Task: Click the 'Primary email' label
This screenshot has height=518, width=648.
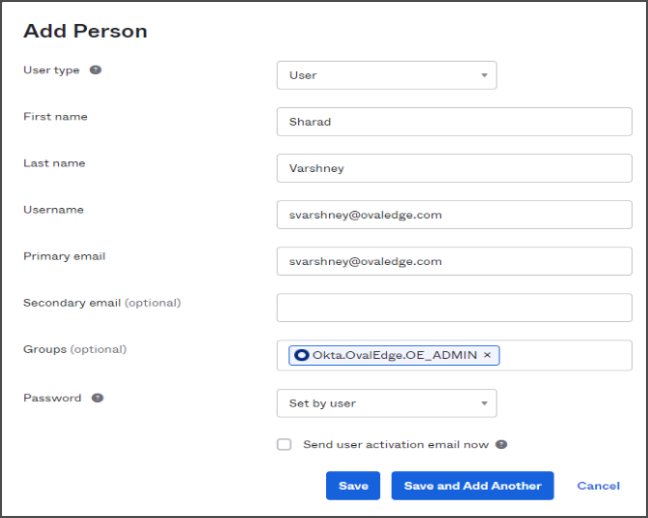Action: (x=64, y=256)
